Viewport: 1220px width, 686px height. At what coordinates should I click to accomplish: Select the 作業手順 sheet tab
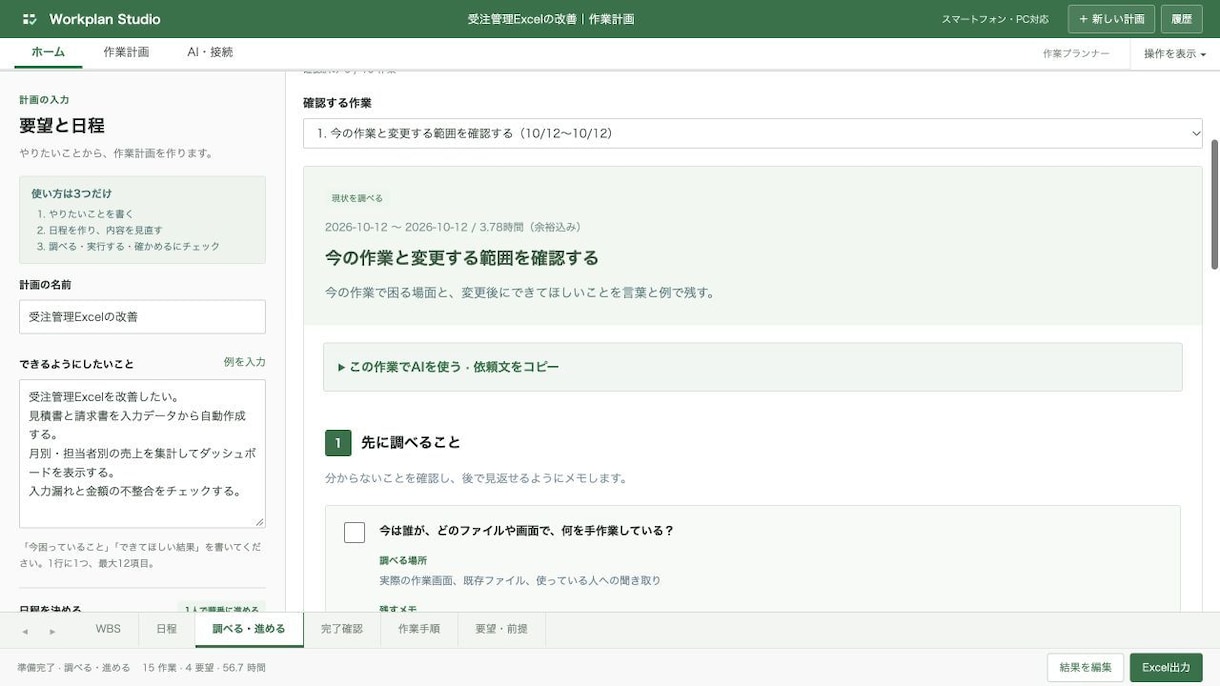click(x=419, y=629)
